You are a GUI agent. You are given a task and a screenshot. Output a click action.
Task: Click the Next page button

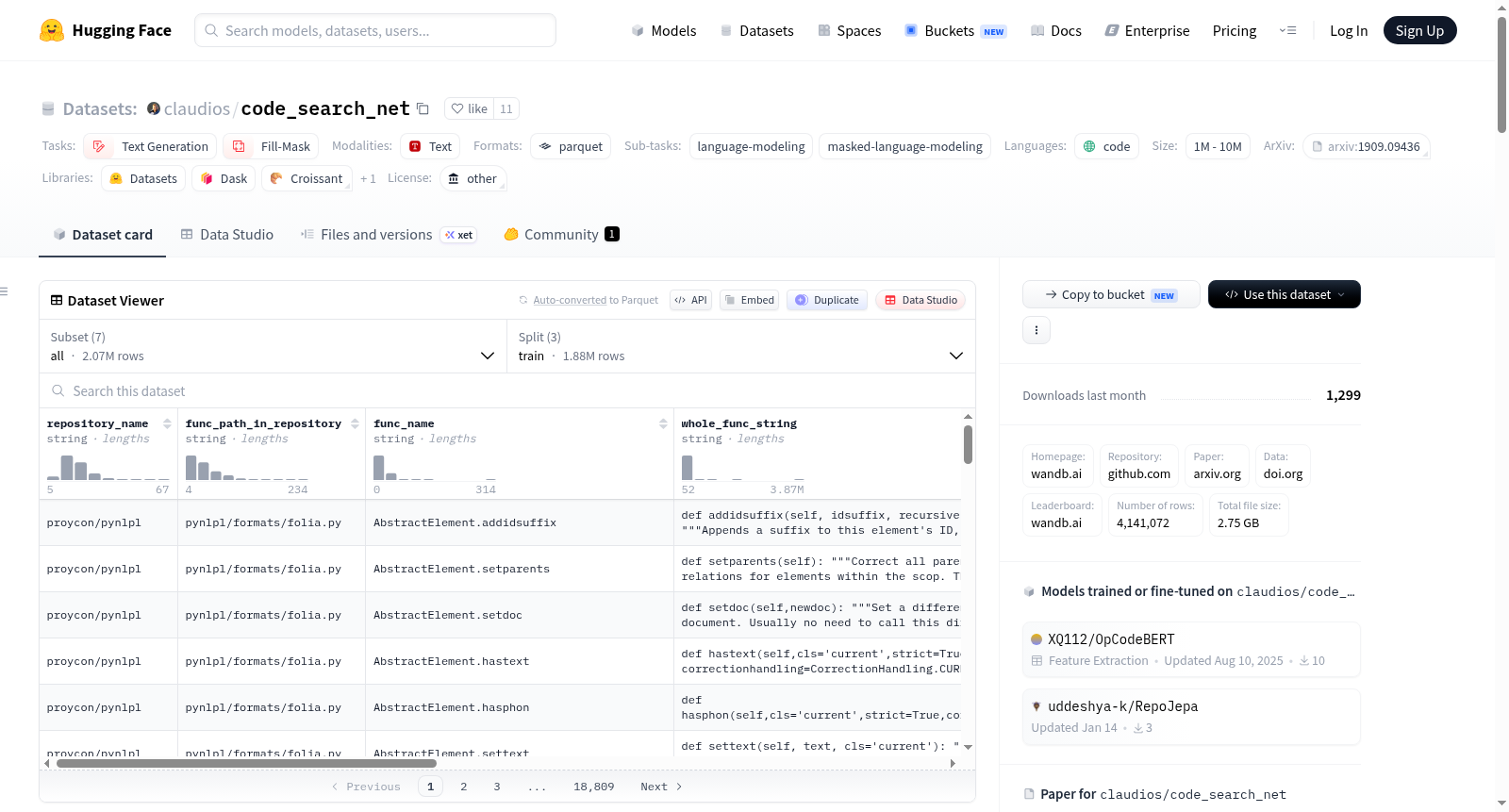pos(661,787)
